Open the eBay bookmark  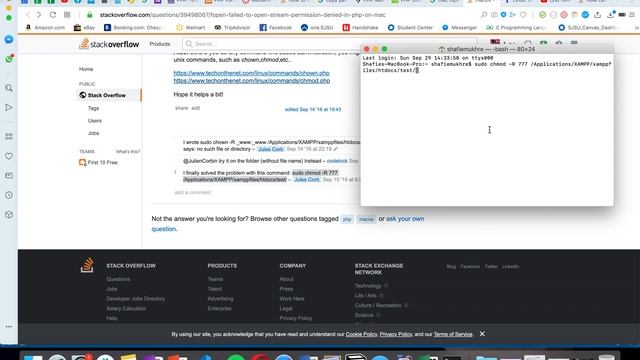coord(84,27)
